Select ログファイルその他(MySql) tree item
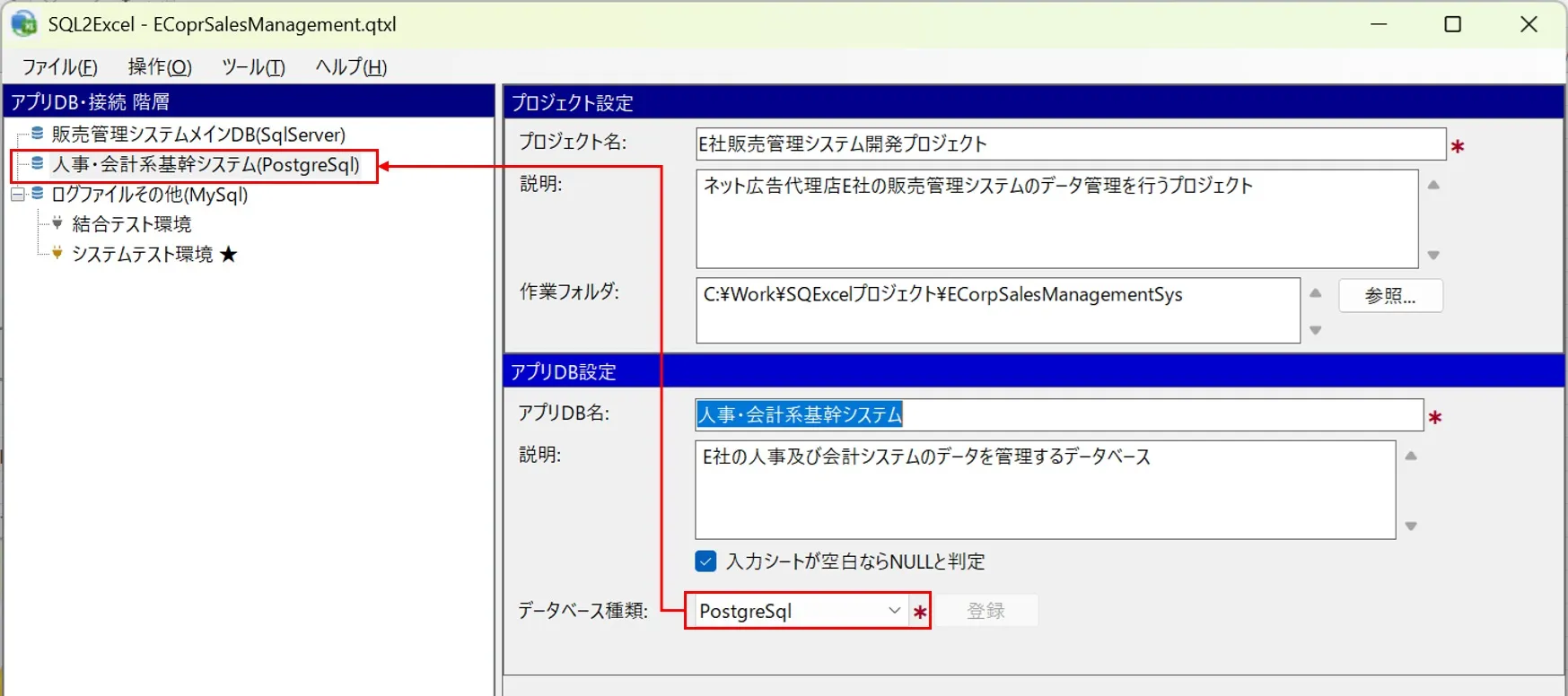This screenshot has width=1568, height=696. tap(150, 195)
